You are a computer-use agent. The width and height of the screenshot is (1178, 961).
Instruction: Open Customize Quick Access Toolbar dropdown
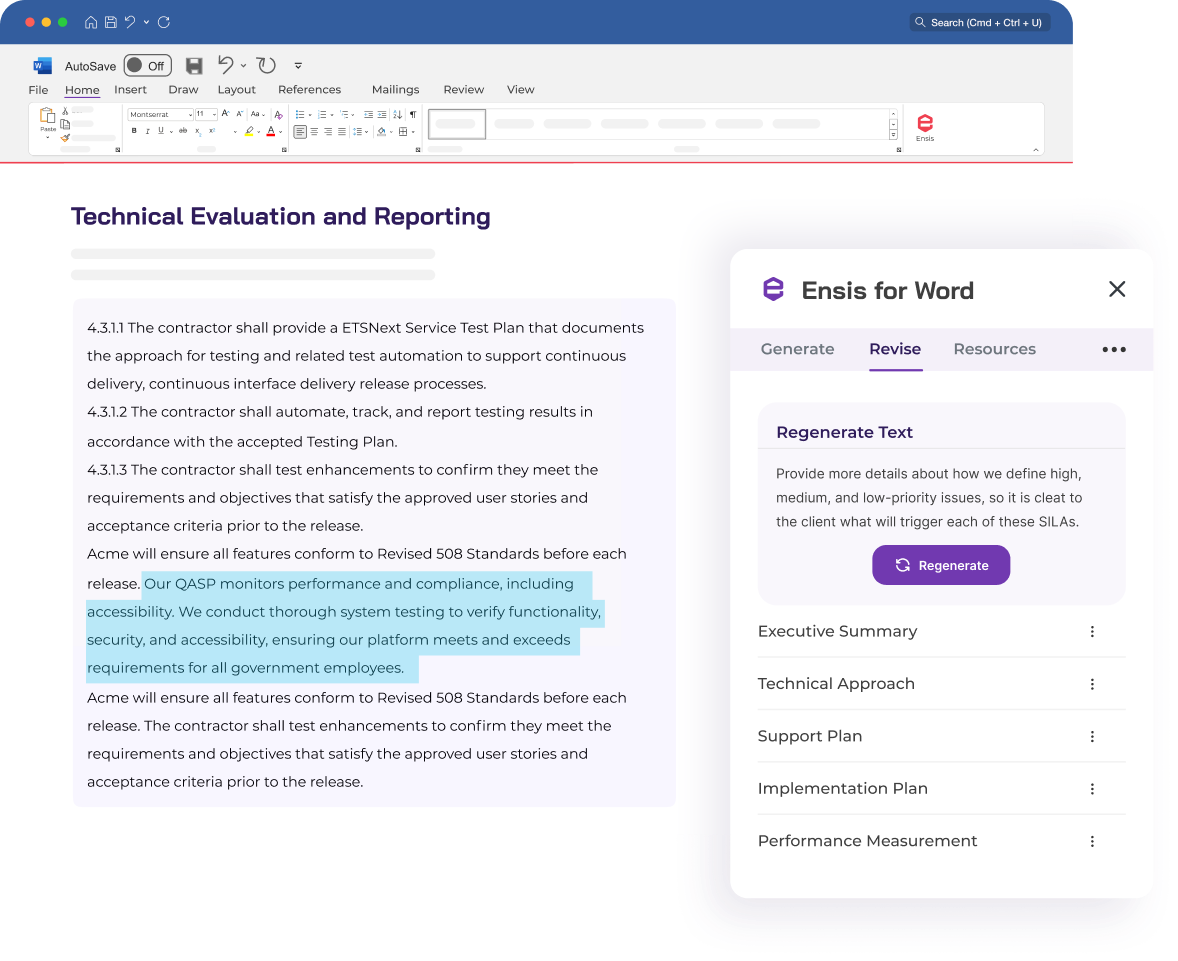tap(298, 65)
